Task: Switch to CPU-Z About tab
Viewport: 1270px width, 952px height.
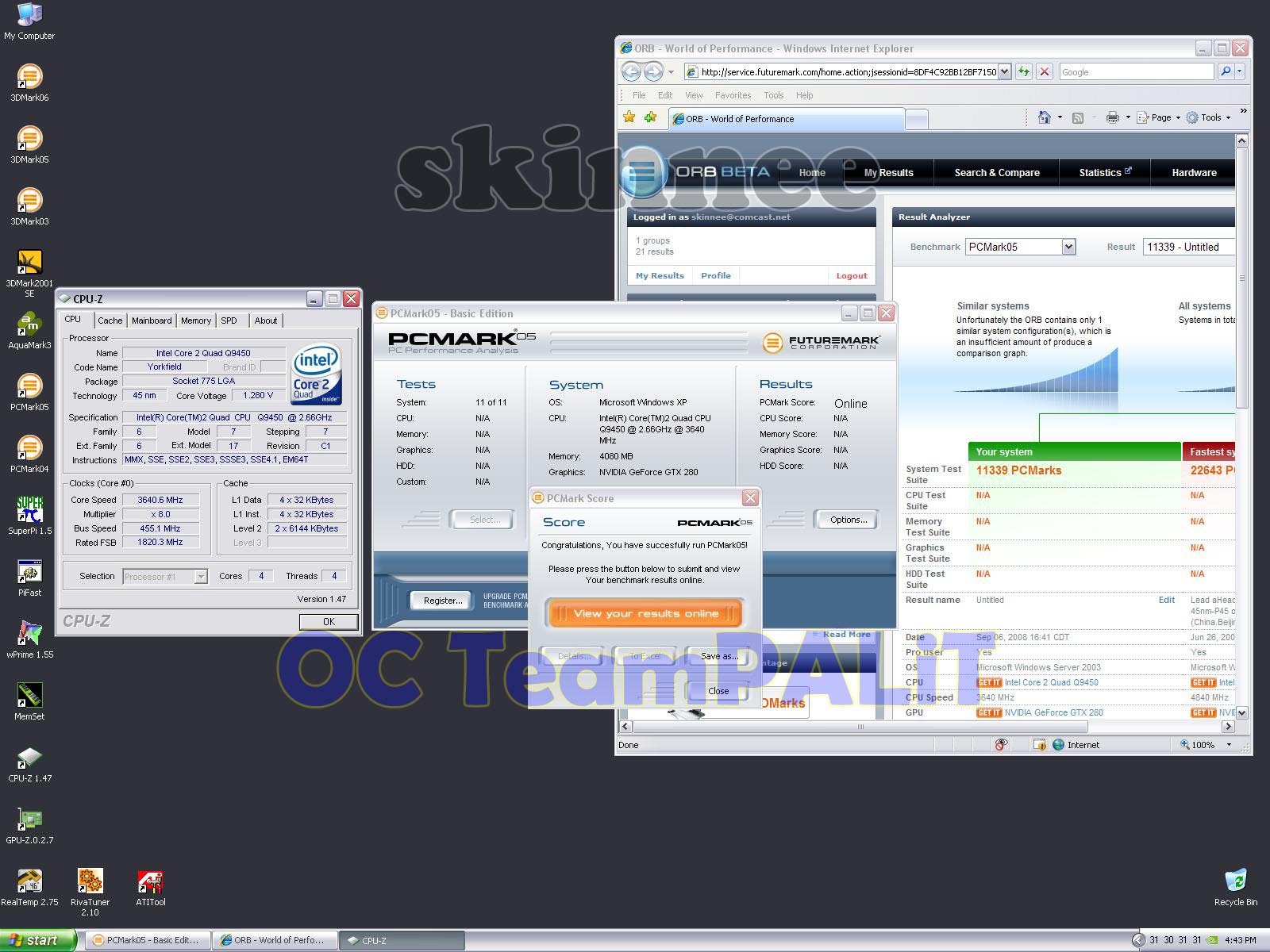Action: [266, 321]
